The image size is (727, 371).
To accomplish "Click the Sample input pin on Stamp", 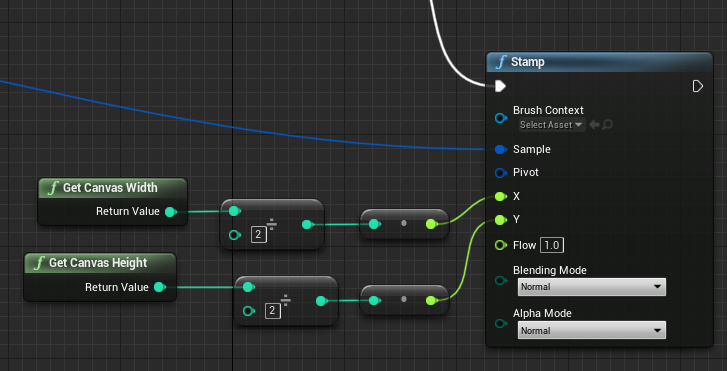I will tap(500, 149).
